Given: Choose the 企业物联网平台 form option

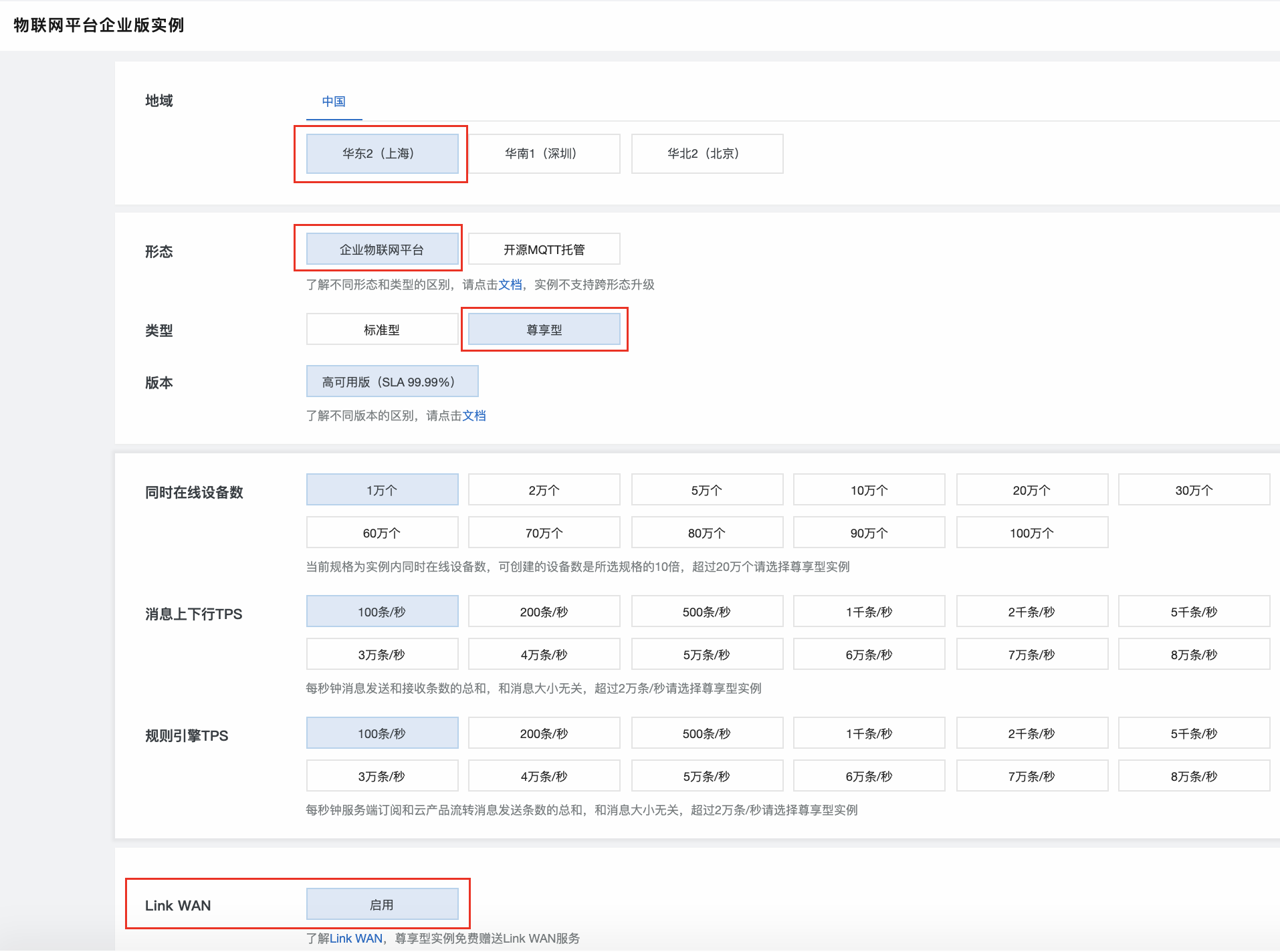Looking at the screenshot, I should [382, 249].
